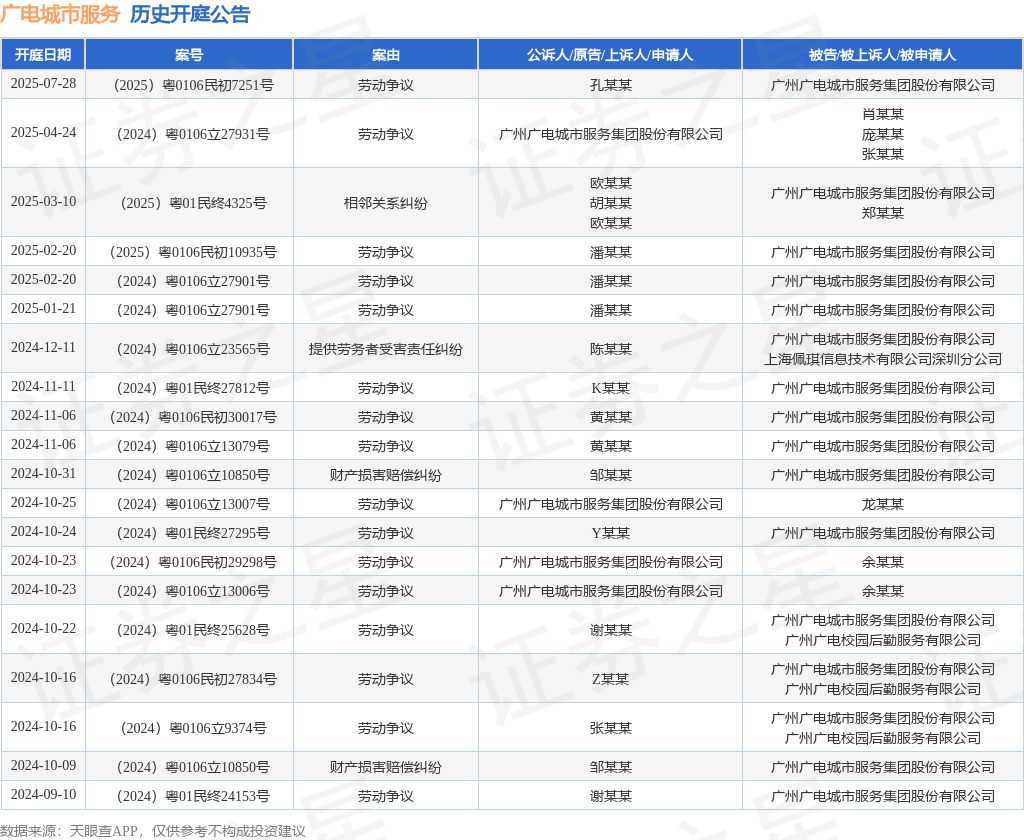Image resolution: width=1024 pixels, height=840 pixels.
Task: Click date cell 2024-10-25
Action: coord(43,502)
